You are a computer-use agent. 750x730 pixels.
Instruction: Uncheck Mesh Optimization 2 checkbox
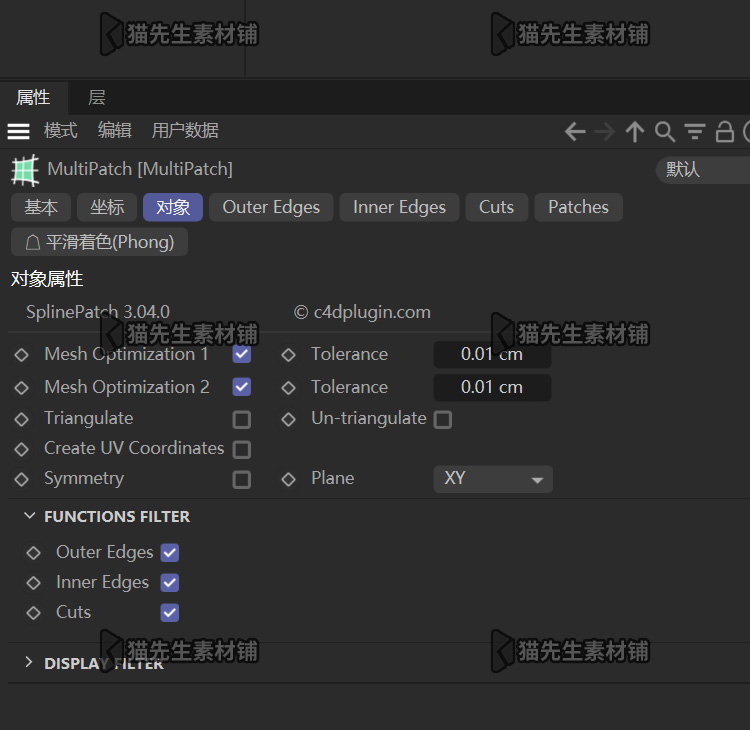tap(242, 387)
